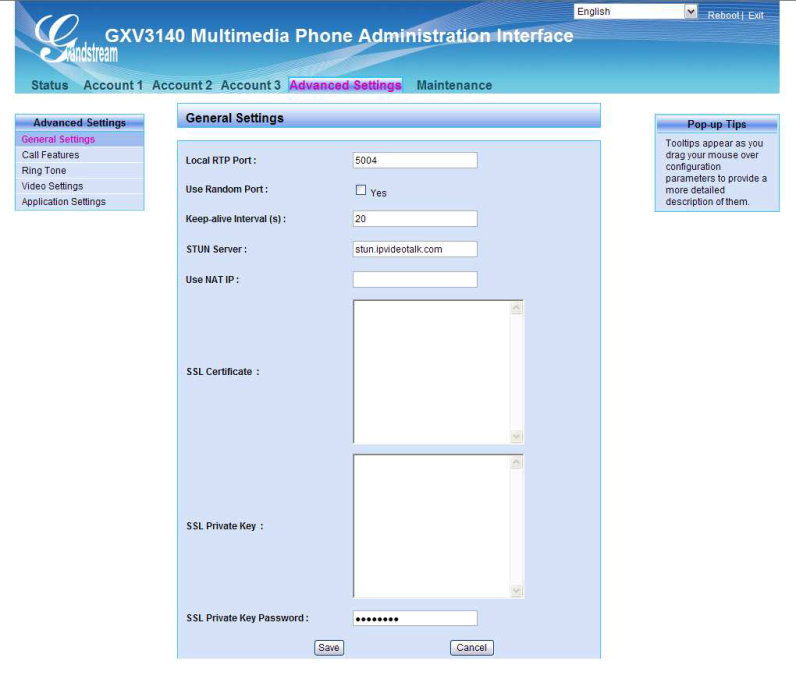
Task: Open Ring Tone settings in sidebar
Action: tap(45, 171)
